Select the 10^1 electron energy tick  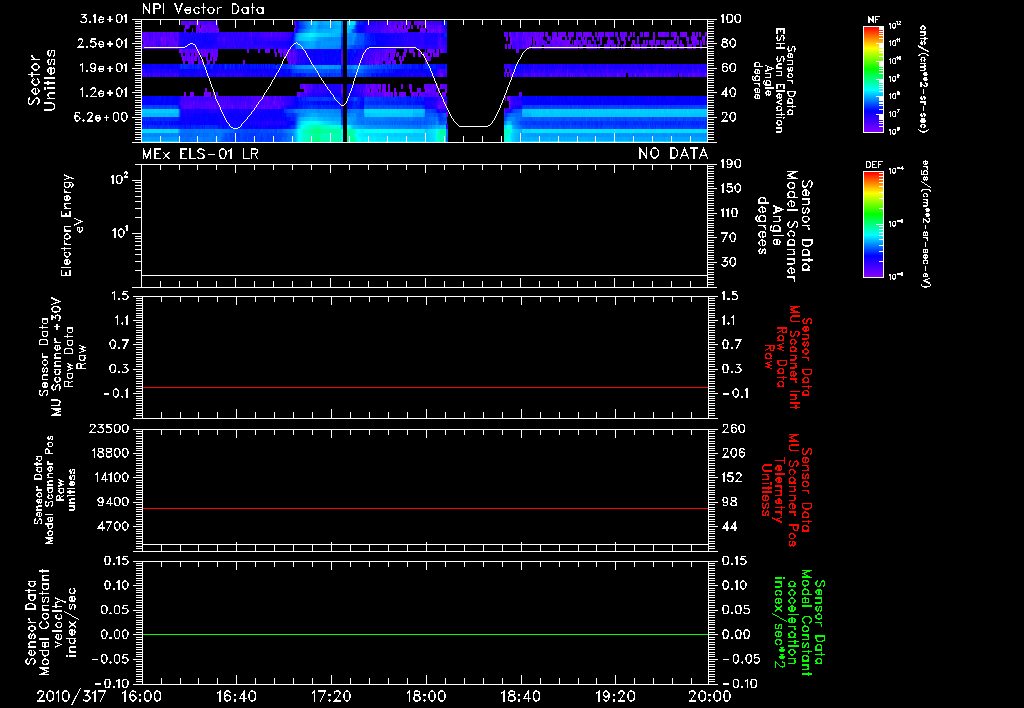tap(119, 233)
